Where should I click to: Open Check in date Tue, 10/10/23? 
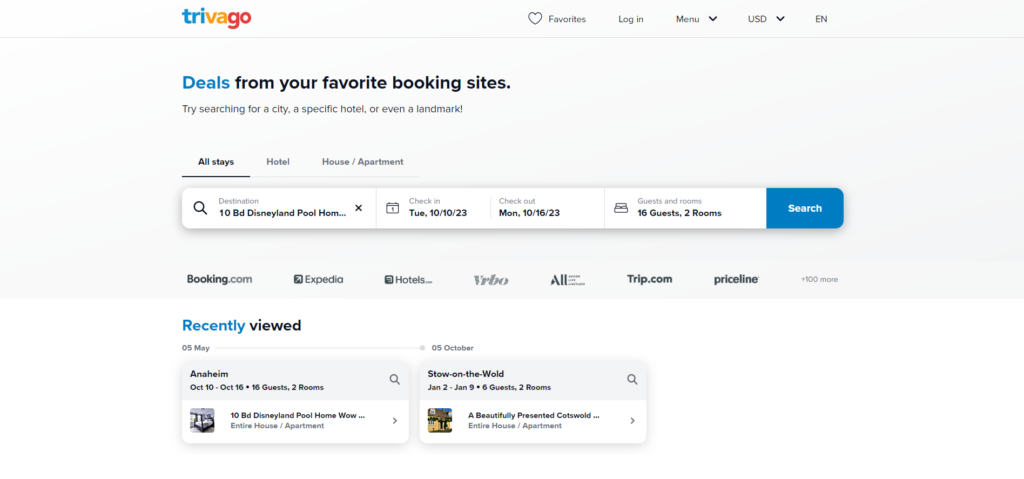(438, 208)
